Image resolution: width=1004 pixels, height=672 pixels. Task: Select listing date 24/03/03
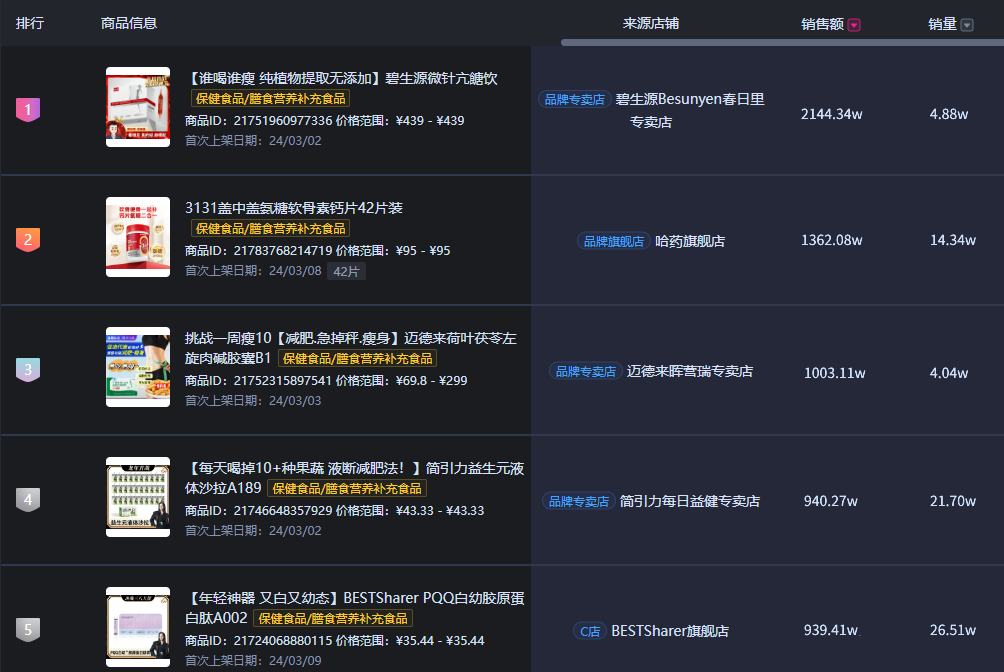tap(295, 400)
